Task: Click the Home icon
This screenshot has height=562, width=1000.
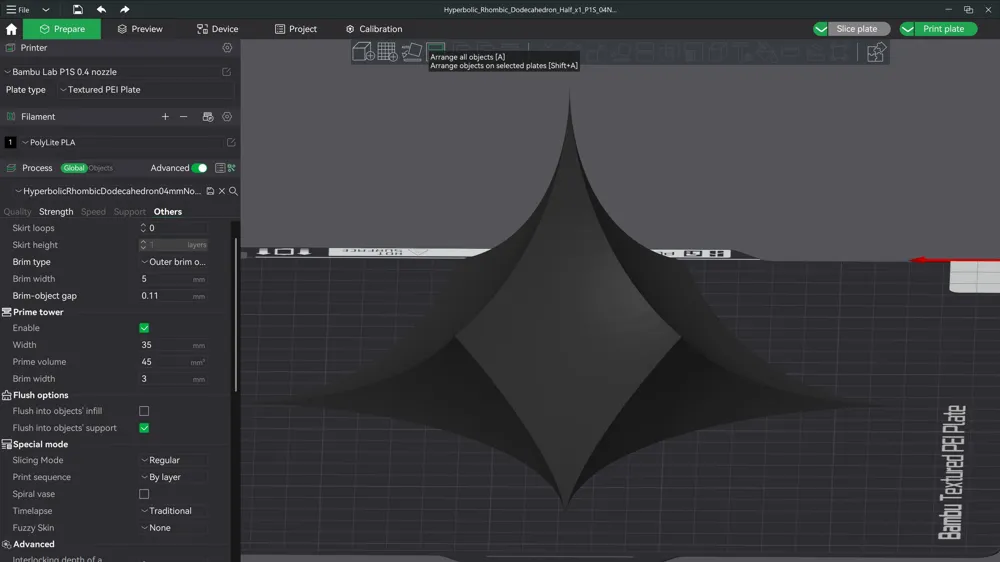Action: click(11, 29)
